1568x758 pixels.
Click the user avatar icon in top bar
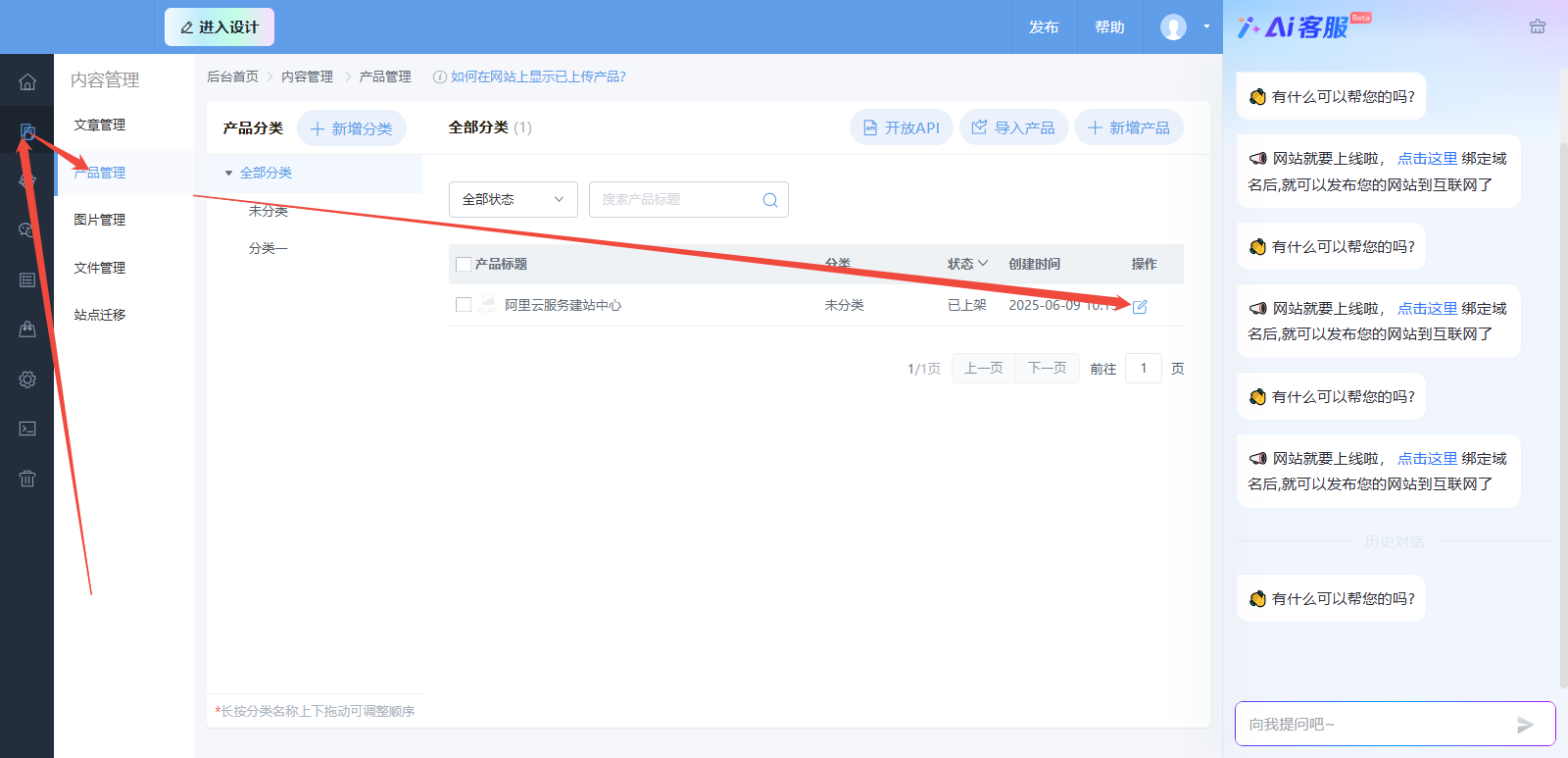[x=1173, y=27]
